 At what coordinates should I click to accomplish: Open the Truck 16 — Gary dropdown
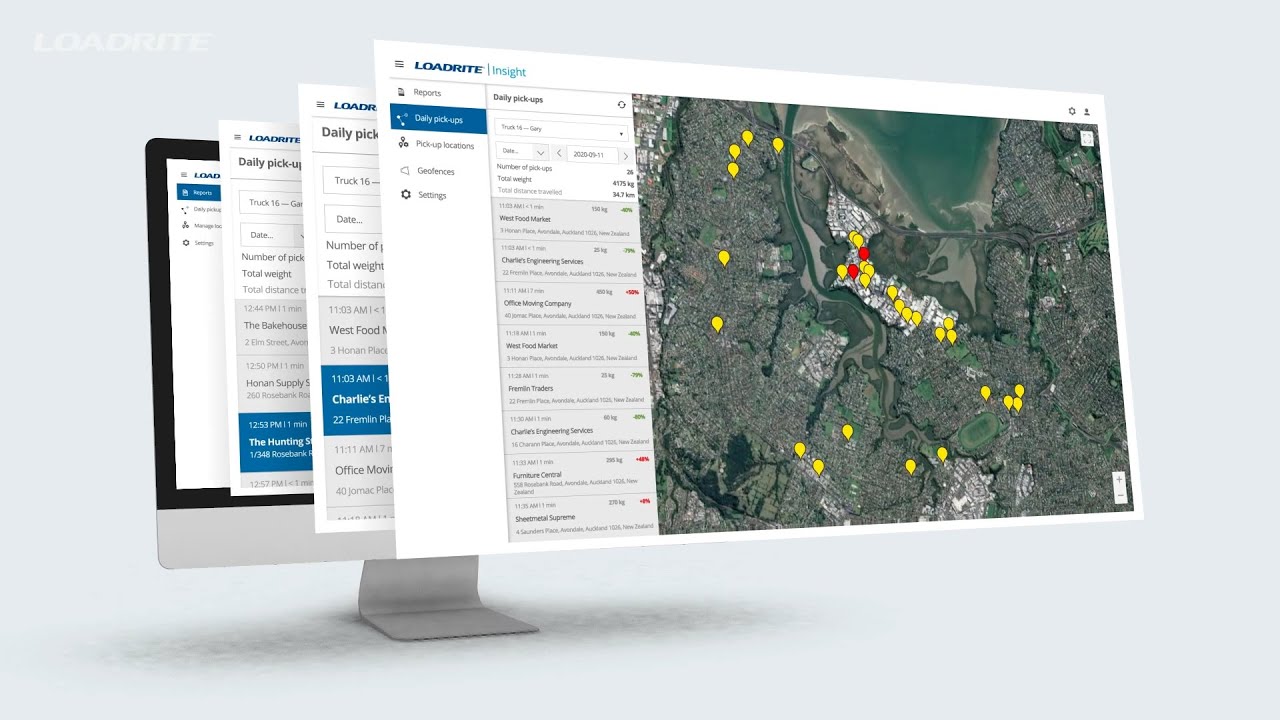(x=562, y=130)
